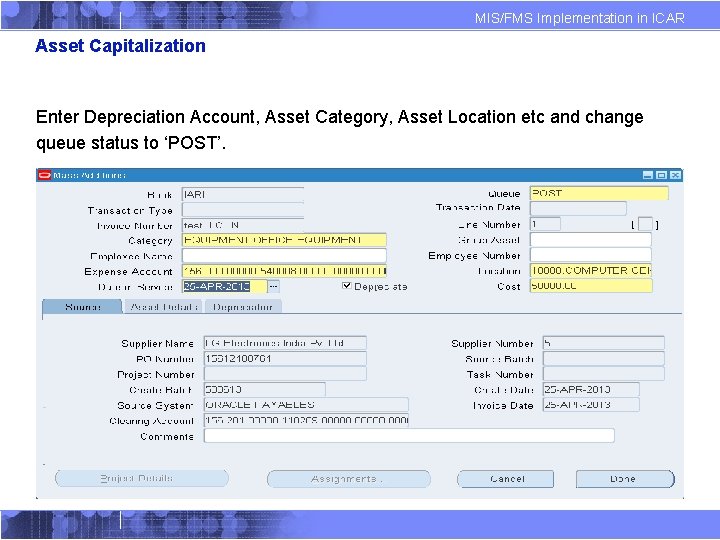Viewport: 720px width, 540px height.
Task: Click the Employee Number field
Action: (591, 255)
